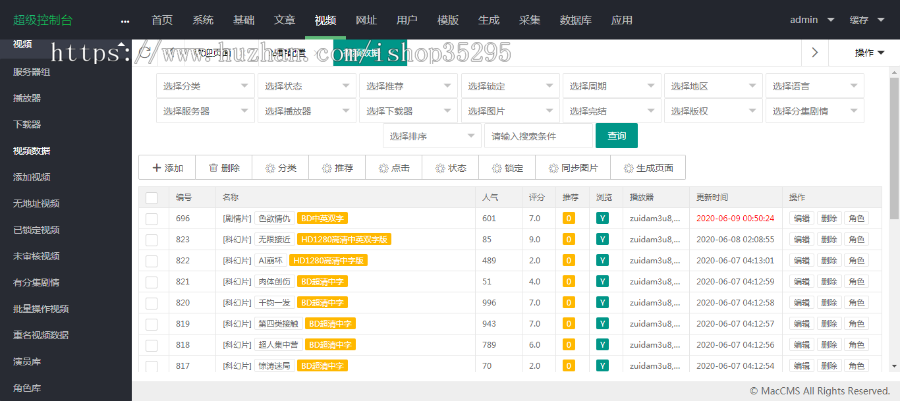The width and height of the screenshot is (900, 401).
Task: Open the 选择分类 dropdown
Action: click(x=204, y=86)
